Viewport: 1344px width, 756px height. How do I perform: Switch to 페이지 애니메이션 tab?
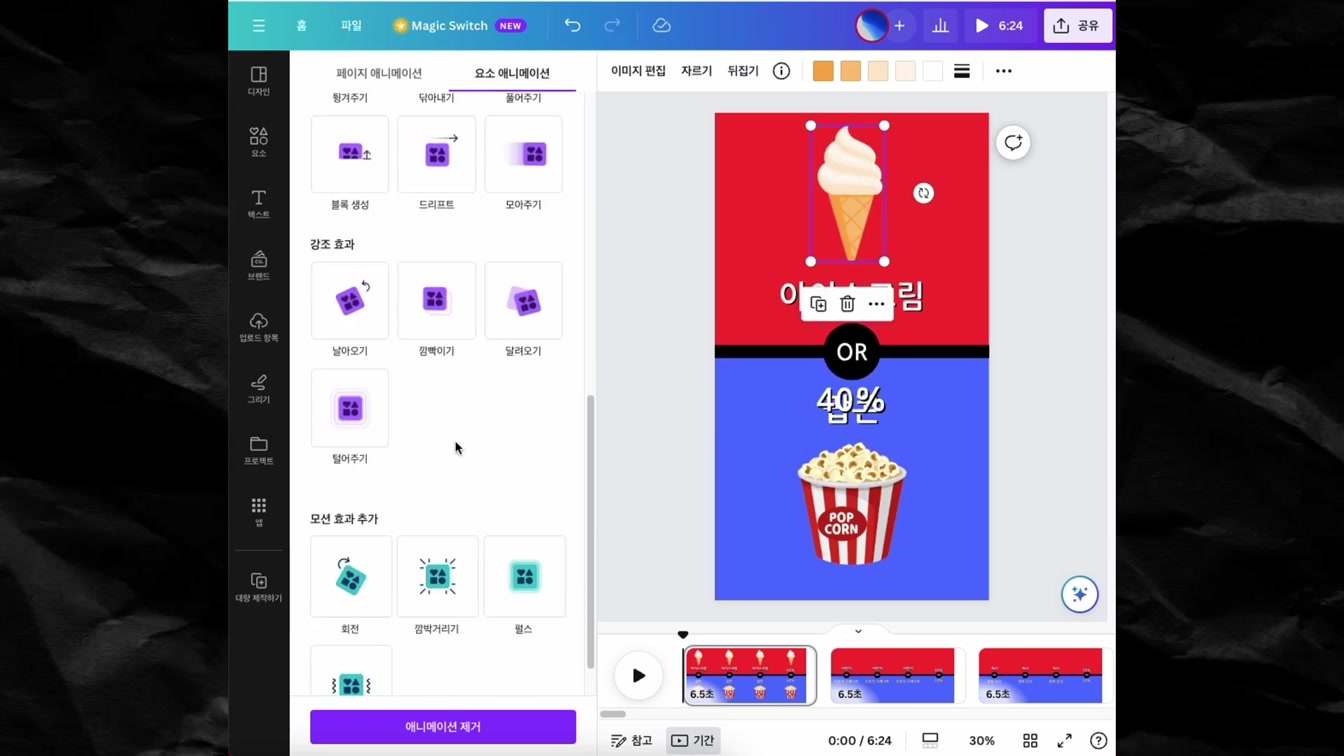(x=379, y=73)
